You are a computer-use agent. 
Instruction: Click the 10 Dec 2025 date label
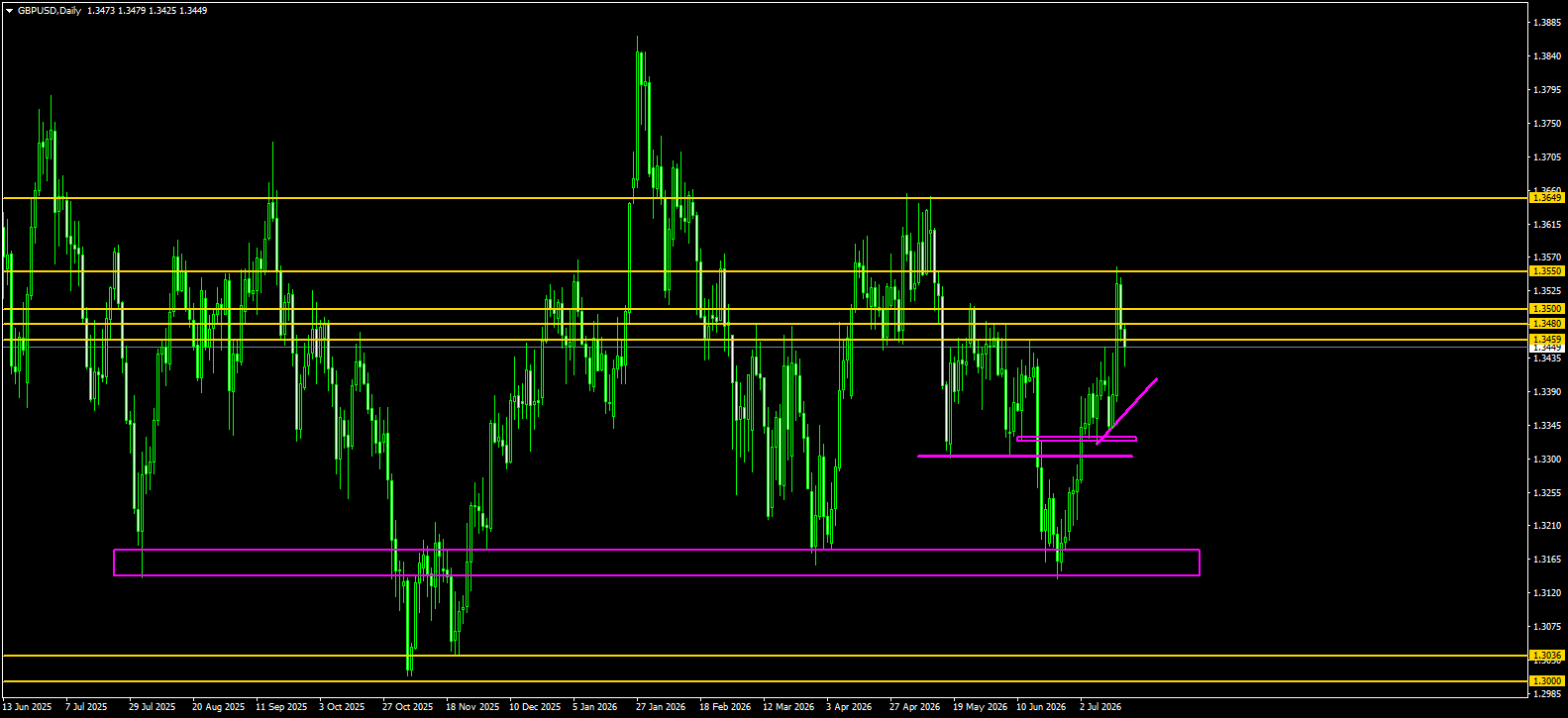535,707
